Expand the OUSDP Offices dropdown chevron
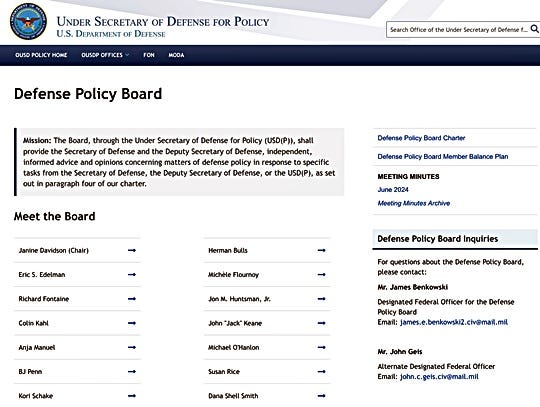 (x=127, y=55)
